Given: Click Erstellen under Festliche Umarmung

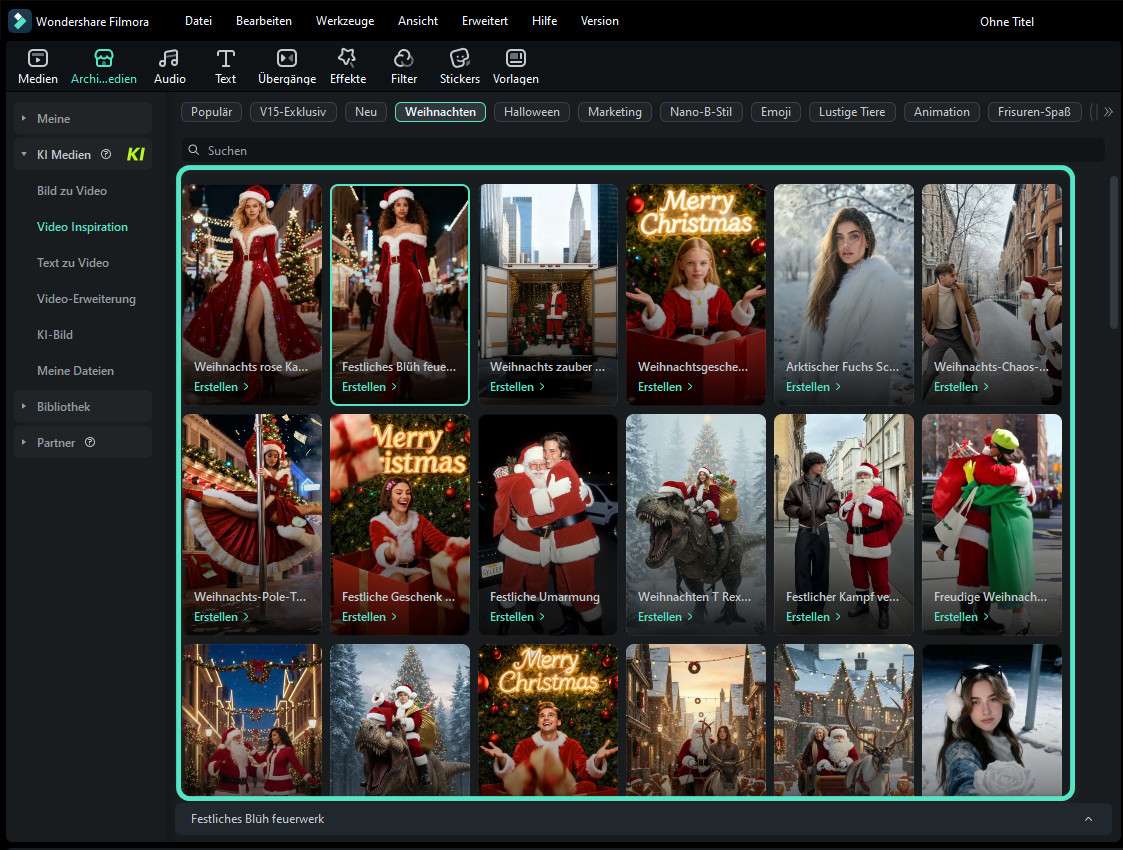Looking at the screenshot, I should (x=513, y=616).
